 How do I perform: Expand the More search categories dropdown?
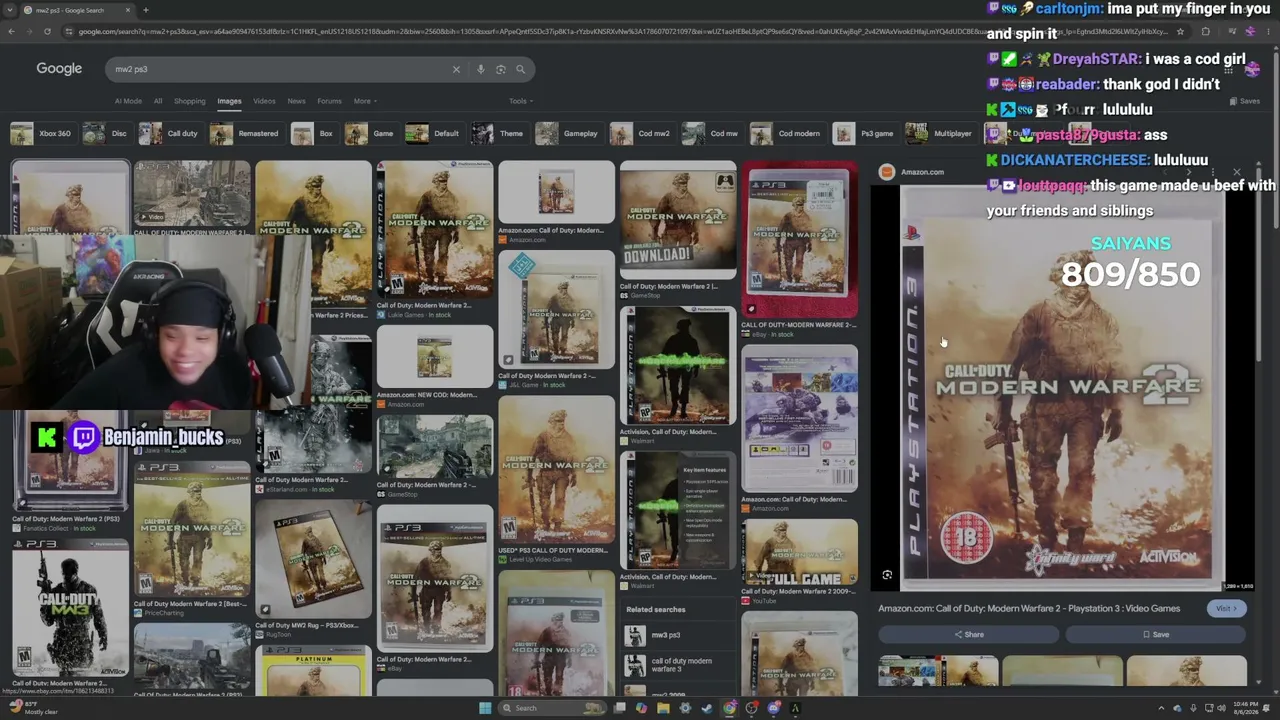point(364,101)
